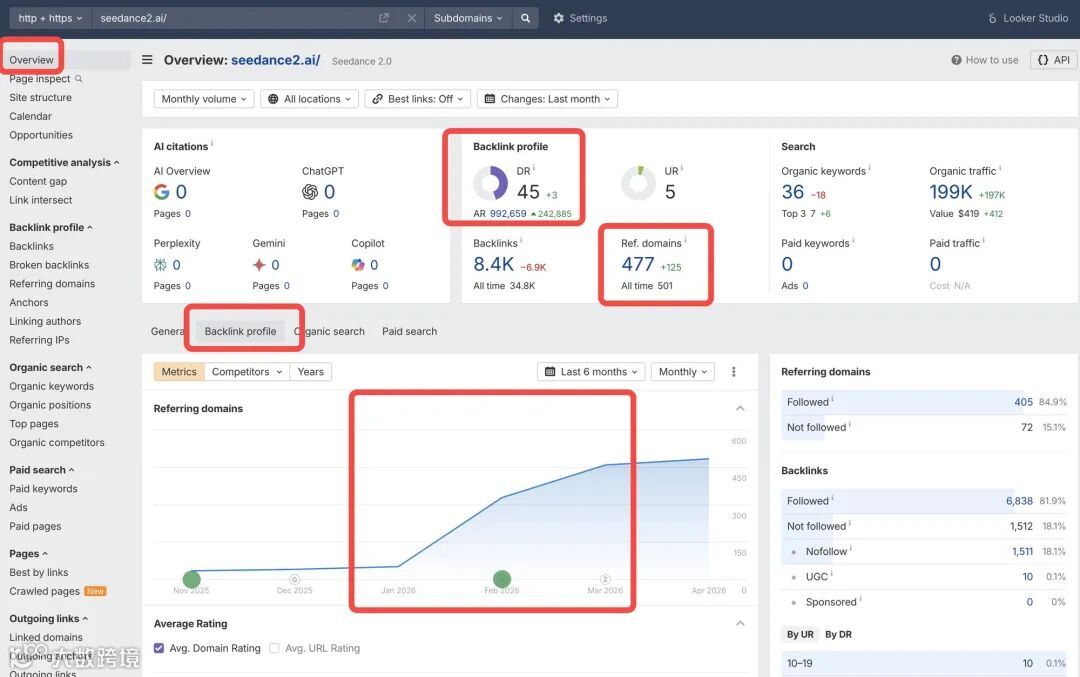
Task: Click the ChatGPT logo icon
Action: tap(310, 192)
